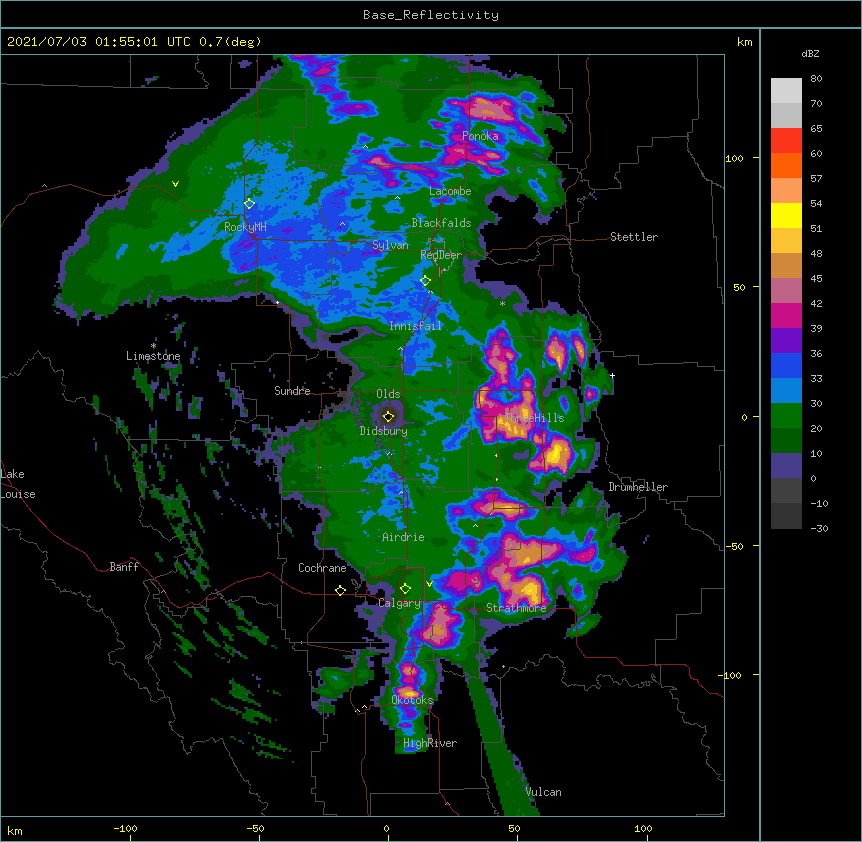Click the 0 tick on bottom horizontal axis
Viewport: 862px width, 842px height.
coord(386,828)
